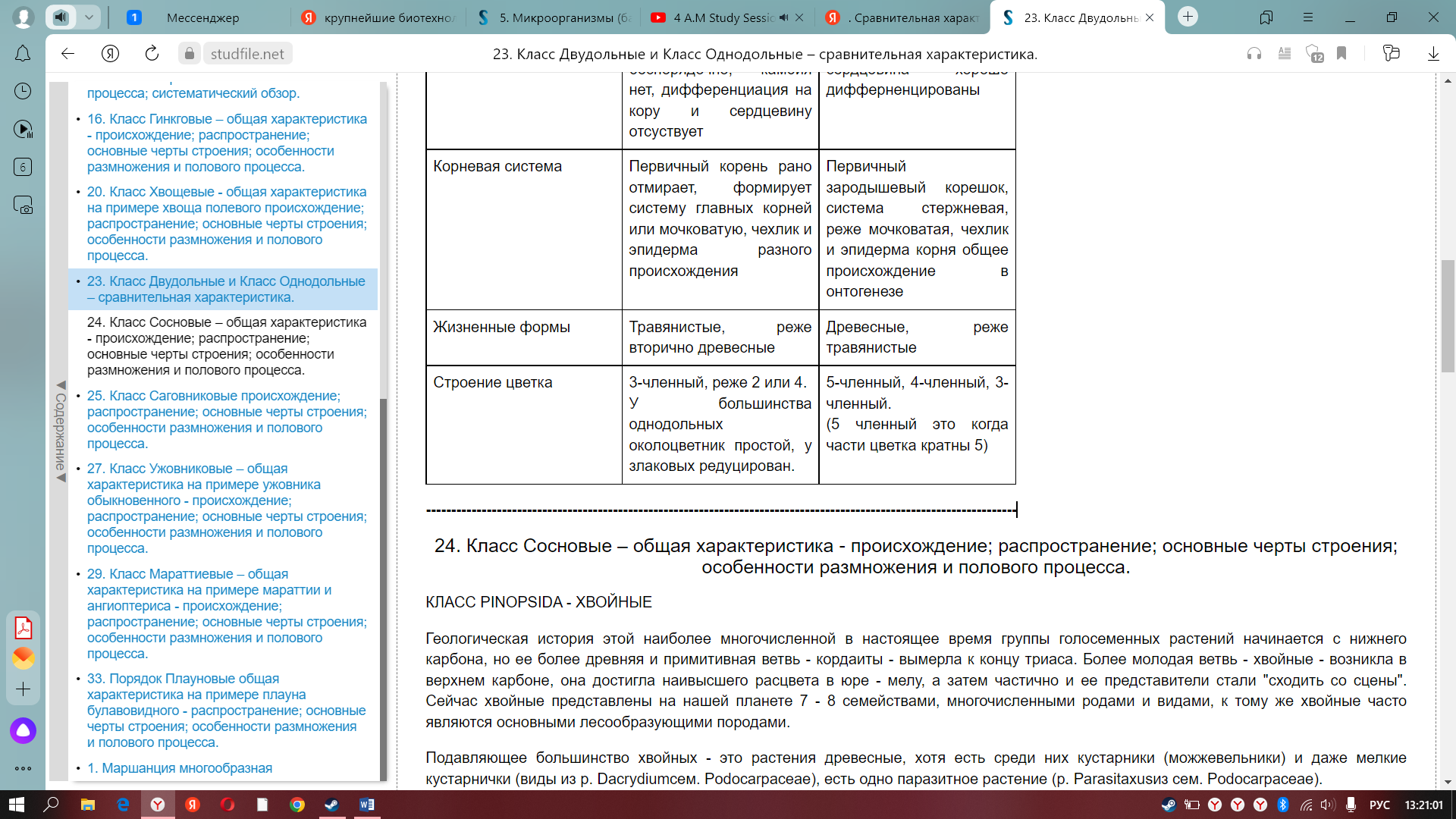
Task: Switch to the Мессенджер tab
Action: tap(202, 17)
